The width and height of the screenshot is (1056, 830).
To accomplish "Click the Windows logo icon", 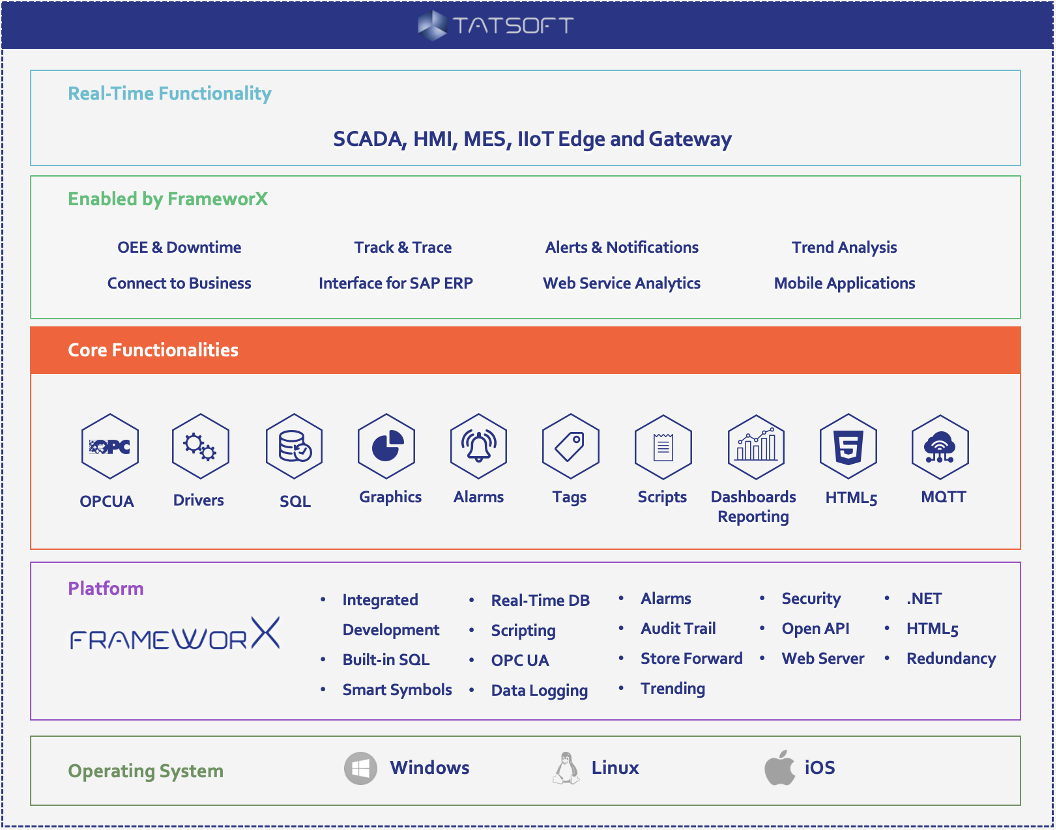I will point(360,769).
